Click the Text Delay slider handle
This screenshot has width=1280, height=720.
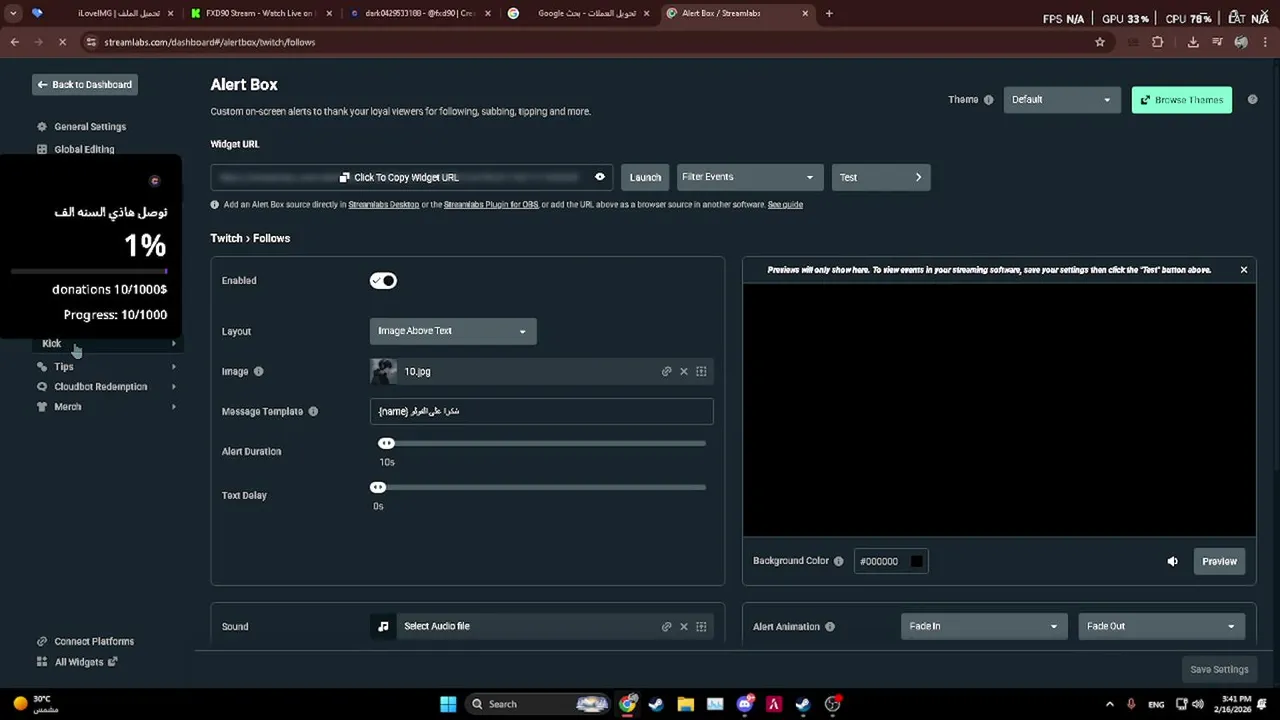pos(378,487)
